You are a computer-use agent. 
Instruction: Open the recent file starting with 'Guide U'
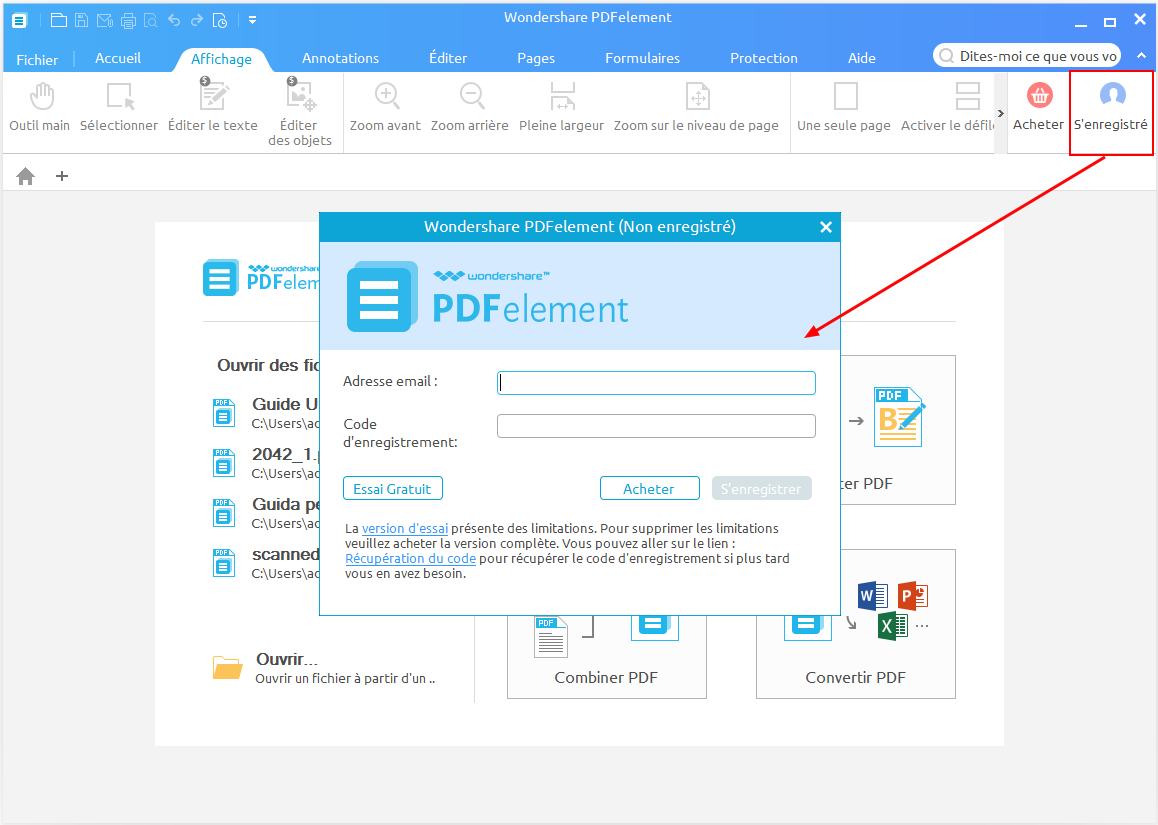coord(266,413)
